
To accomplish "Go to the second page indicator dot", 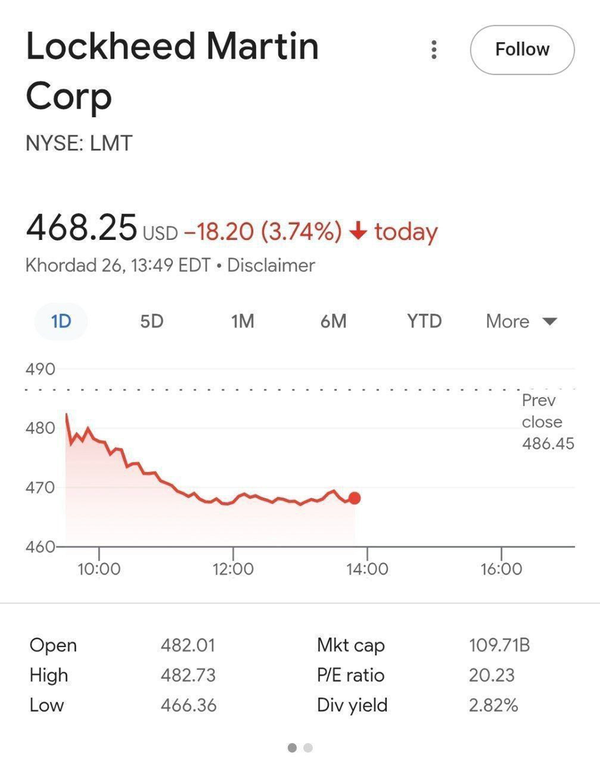I will click(x=308, y=747).
